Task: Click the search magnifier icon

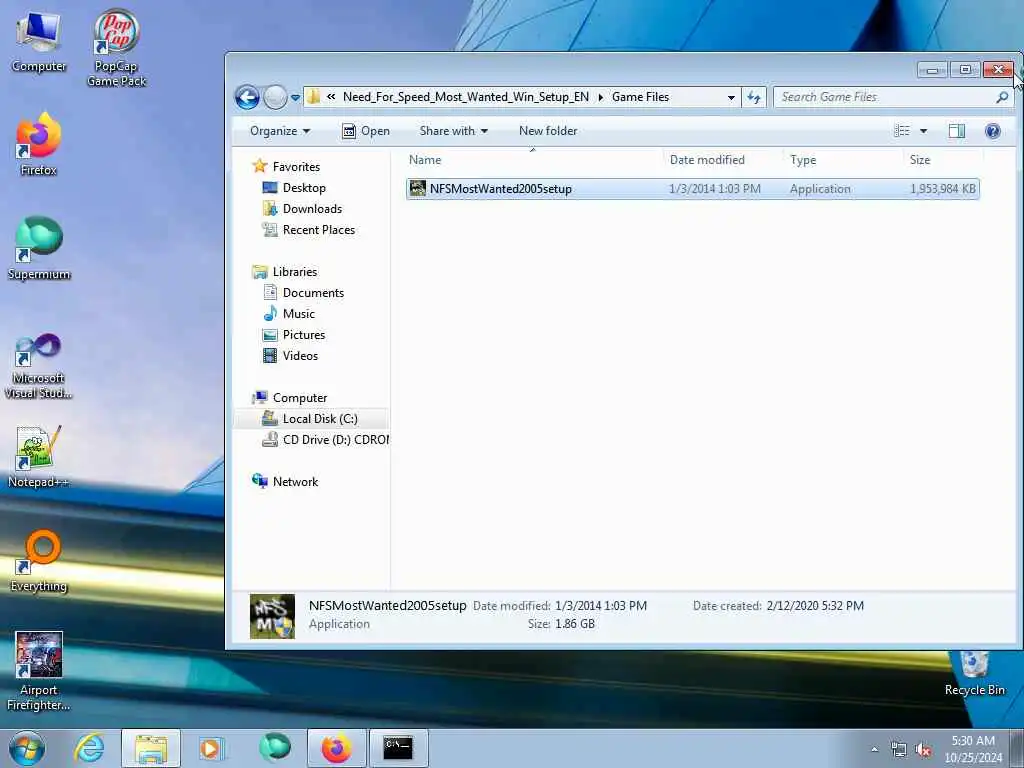Action: (1002, 97)
